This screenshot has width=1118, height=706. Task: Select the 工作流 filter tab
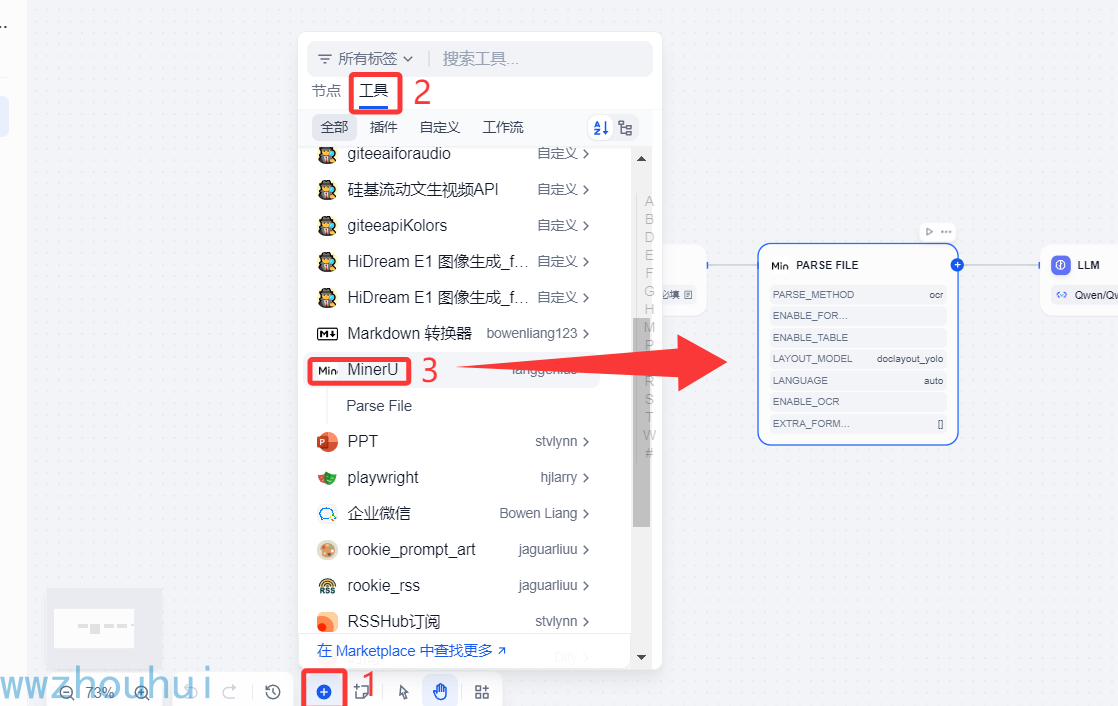(x=503, y=128)
